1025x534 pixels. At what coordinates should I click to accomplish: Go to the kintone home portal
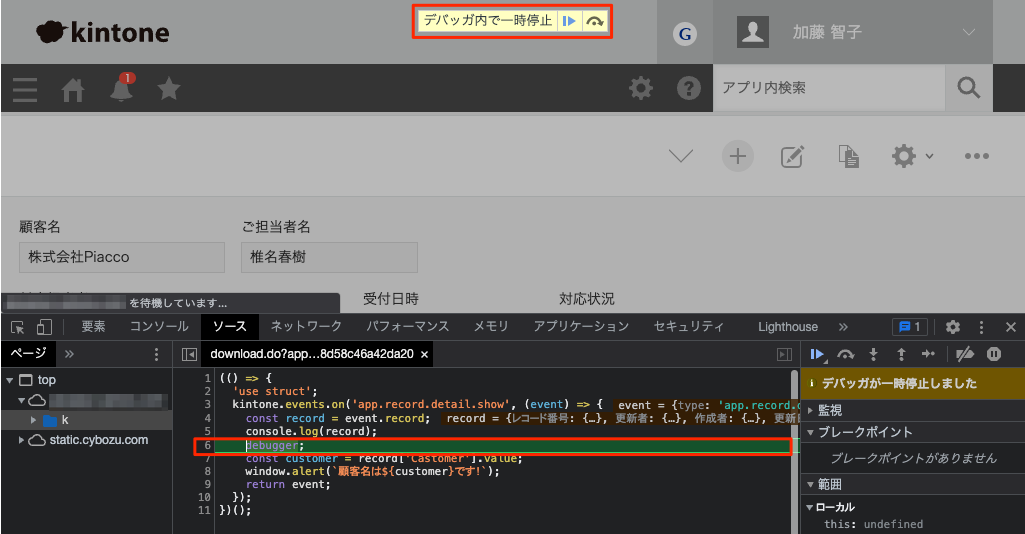point(73,89)
